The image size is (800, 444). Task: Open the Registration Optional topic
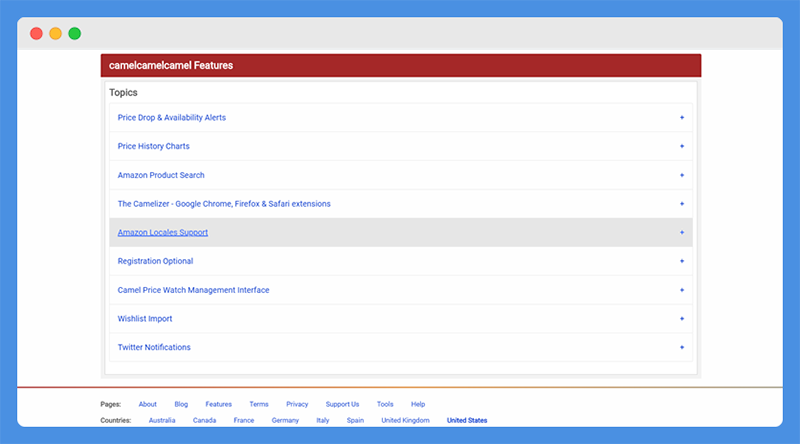click(155, 261)
